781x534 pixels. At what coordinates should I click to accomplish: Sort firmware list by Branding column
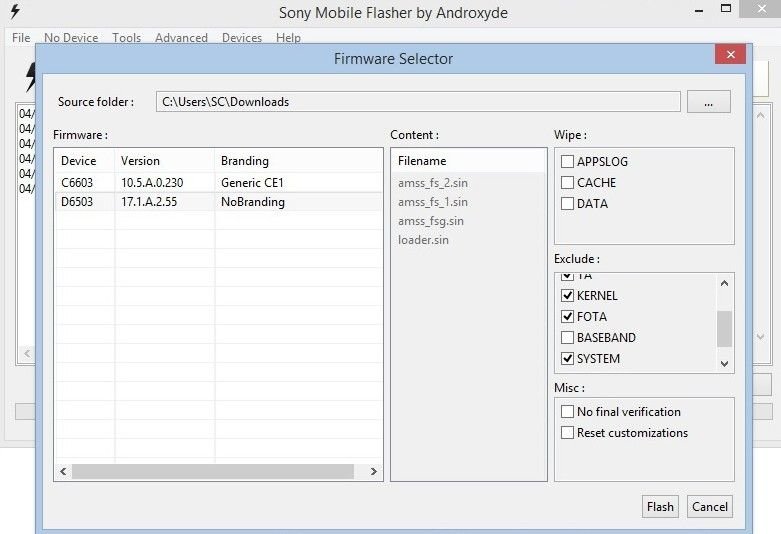(x=298, y=161)
